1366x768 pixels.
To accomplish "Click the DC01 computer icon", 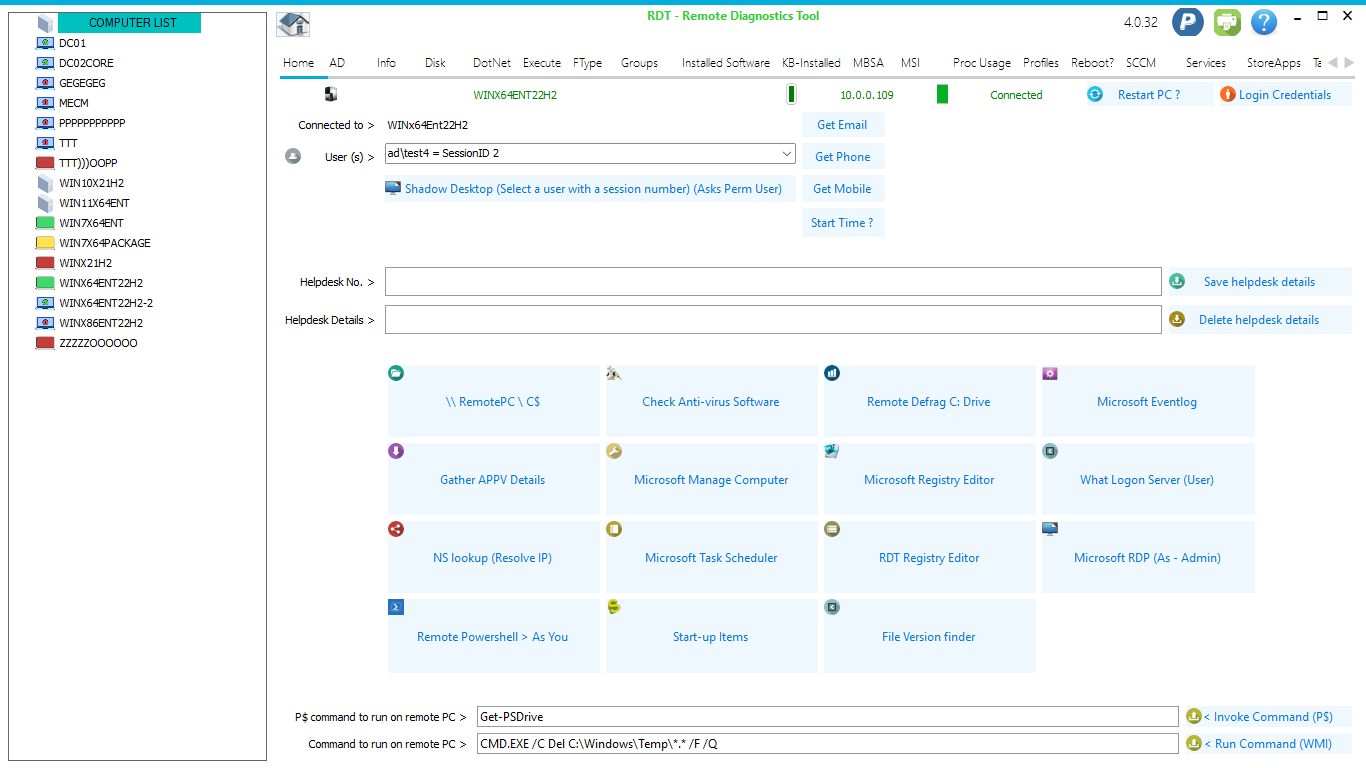I will point(45,43).
